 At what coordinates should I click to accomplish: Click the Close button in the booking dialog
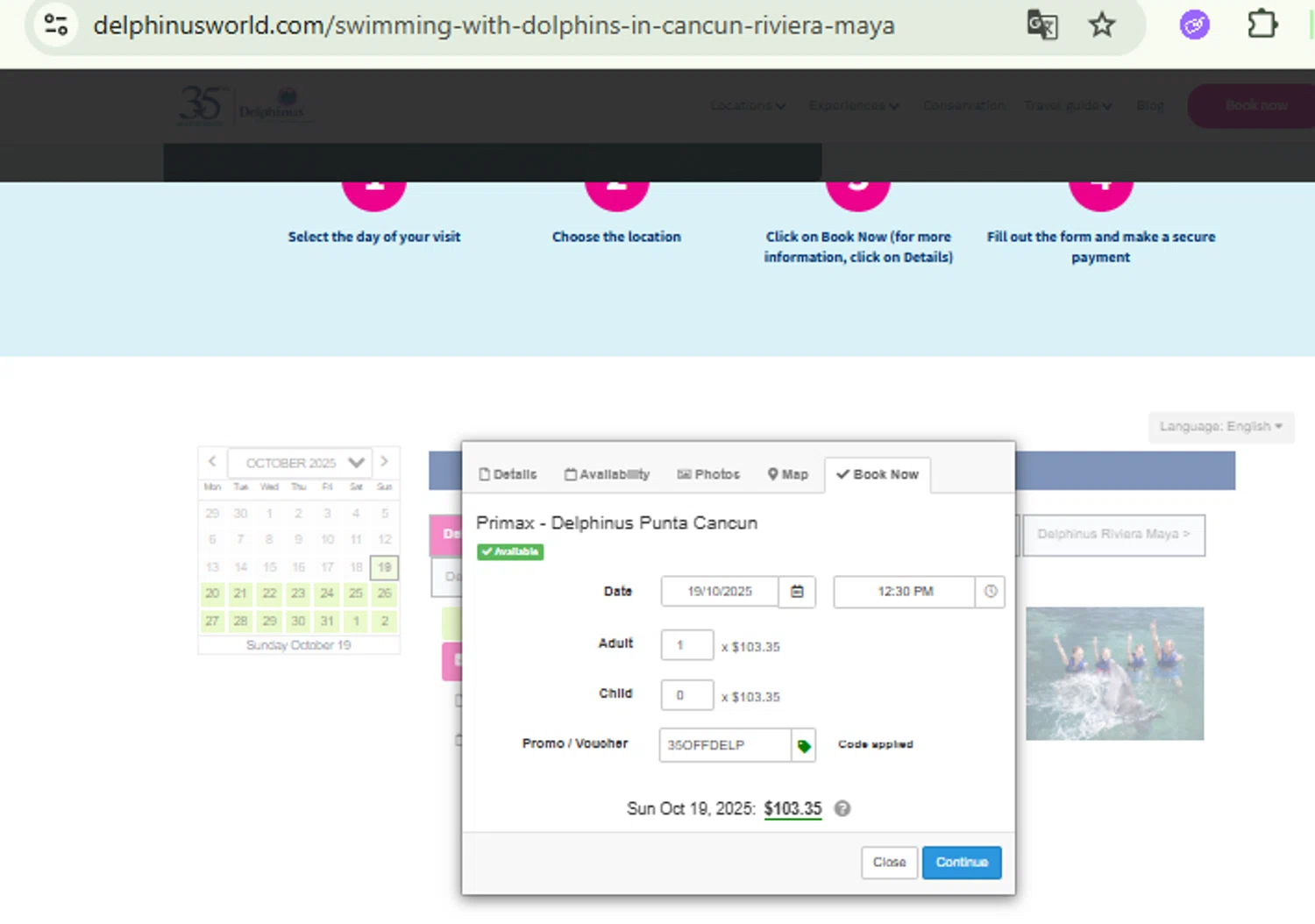point(889,863)
